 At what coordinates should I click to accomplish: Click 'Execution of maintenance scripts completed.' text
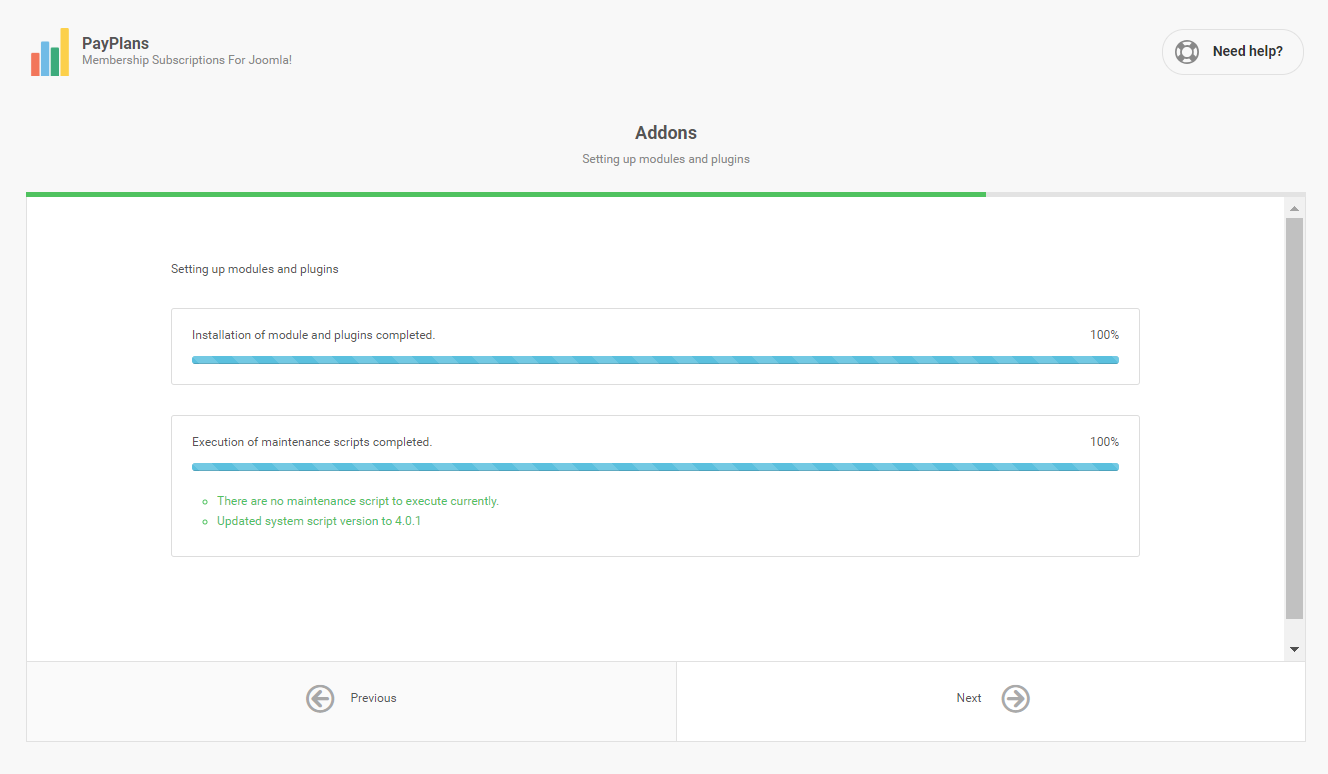point(312,442)
